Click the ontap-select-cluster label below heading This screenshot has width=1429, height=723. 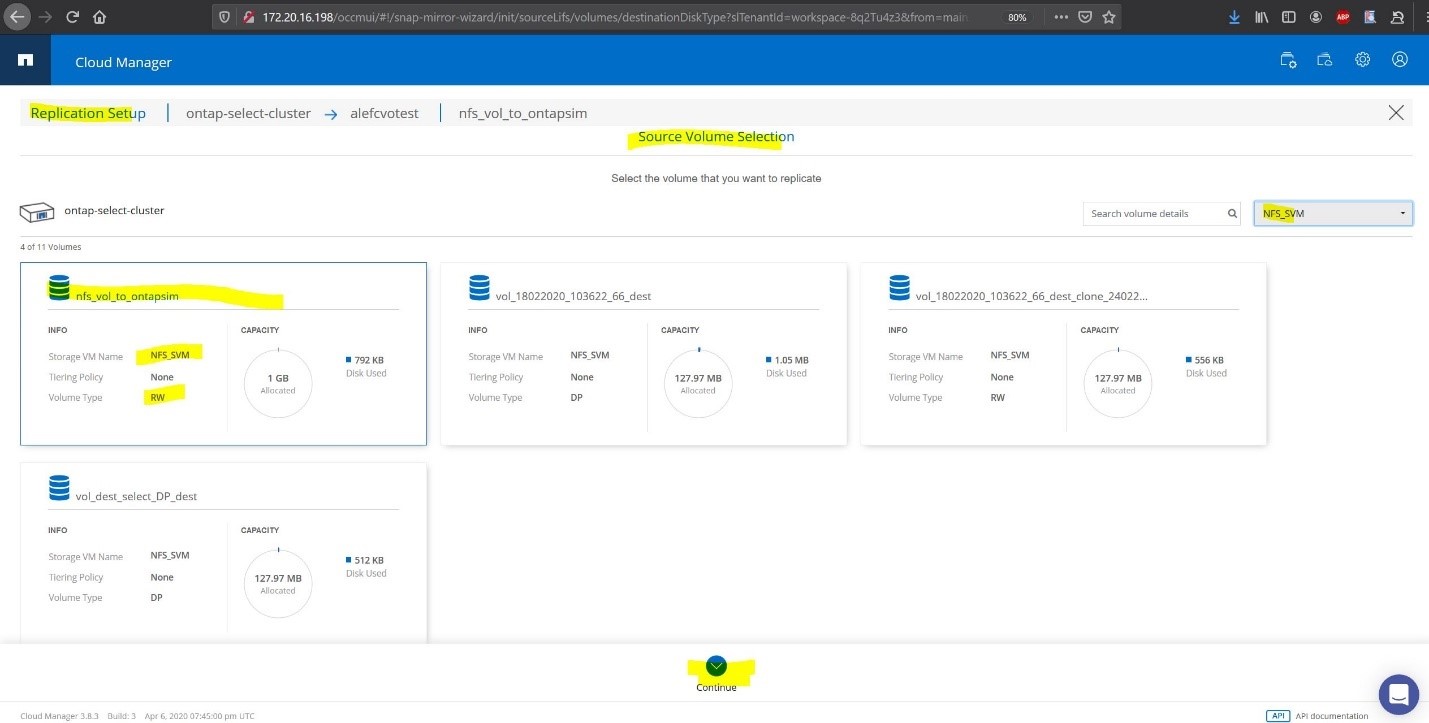(114, 211)
